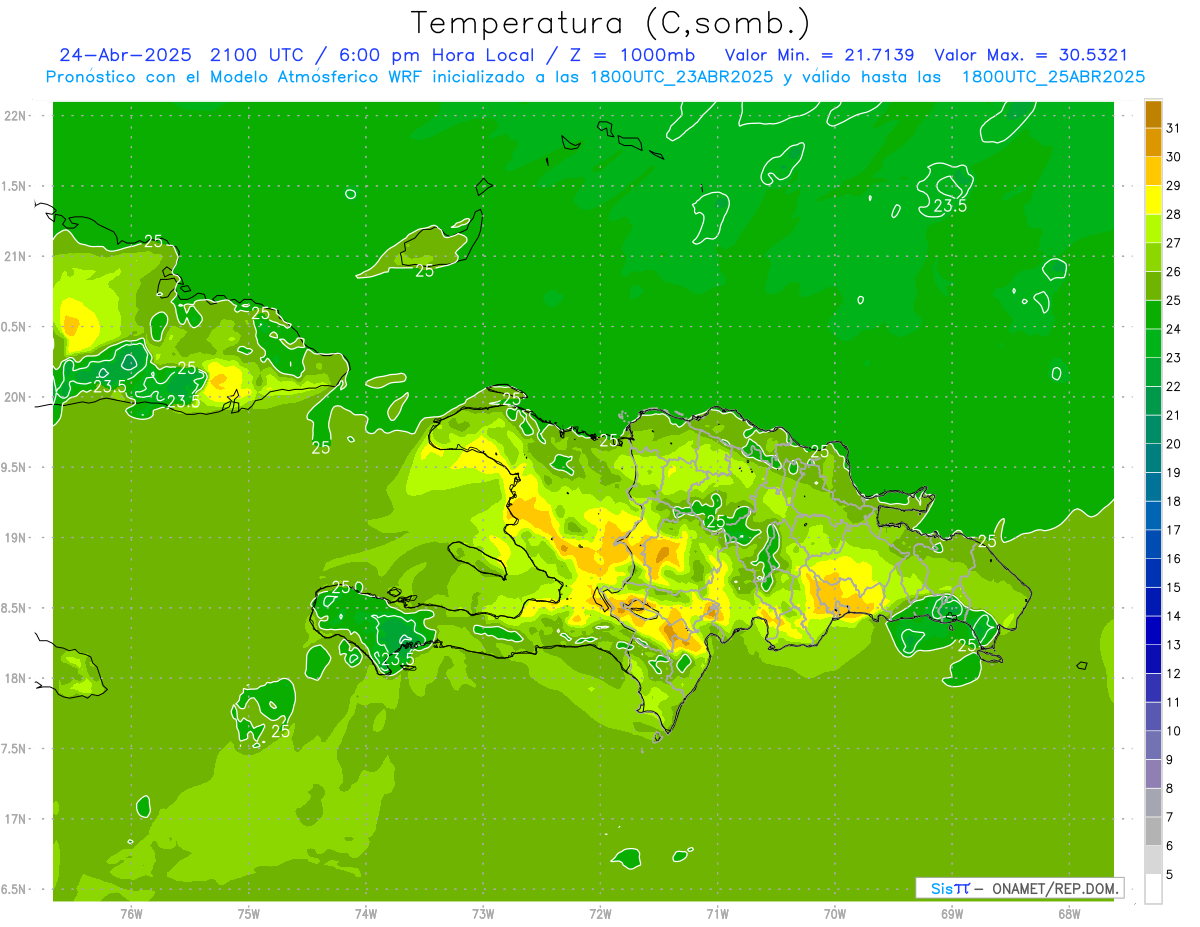Click the legend value label "24"

[1175, 329]
